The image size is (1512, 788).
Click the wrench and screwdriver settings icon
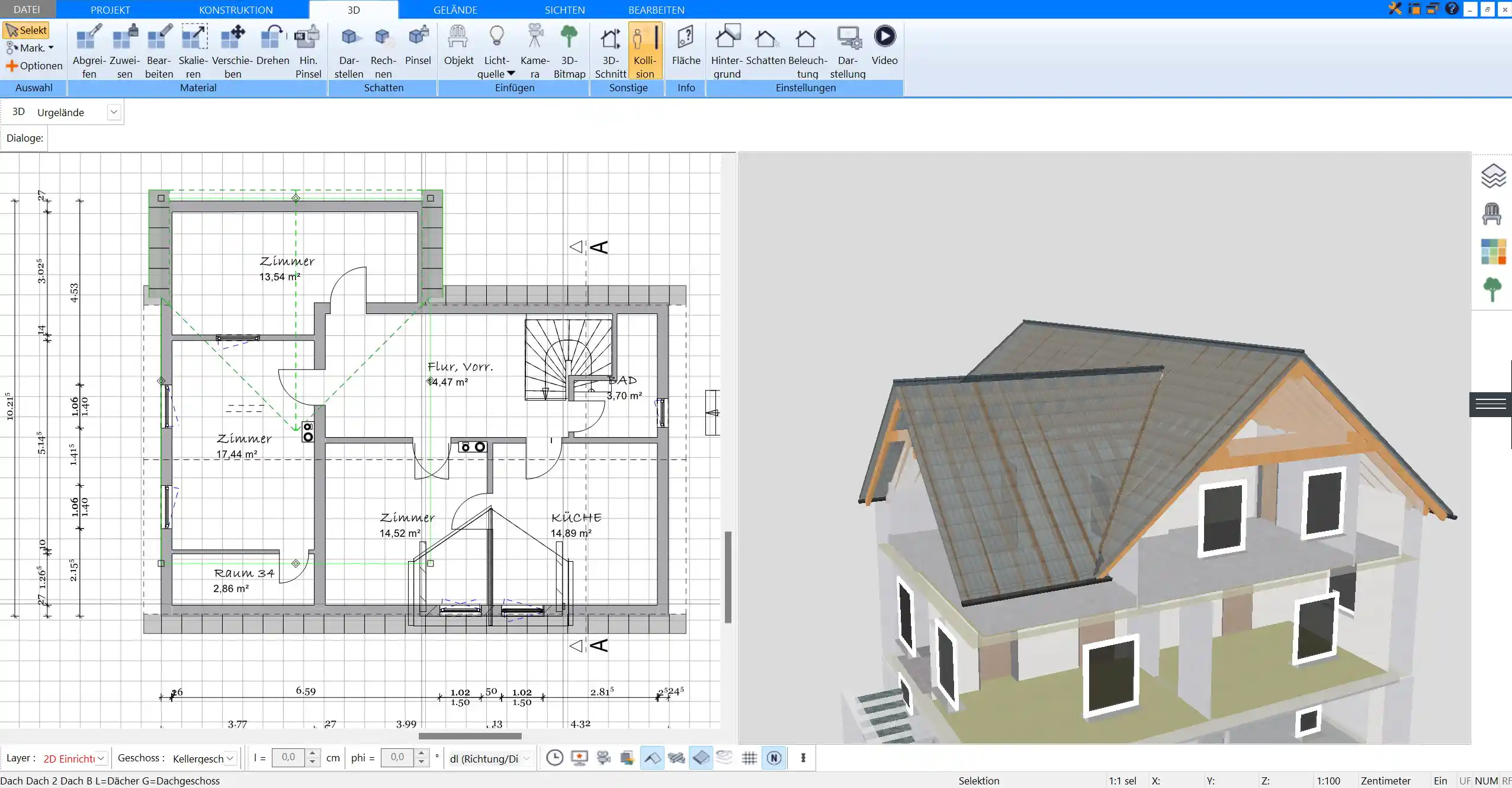(x=1395, y=8)
